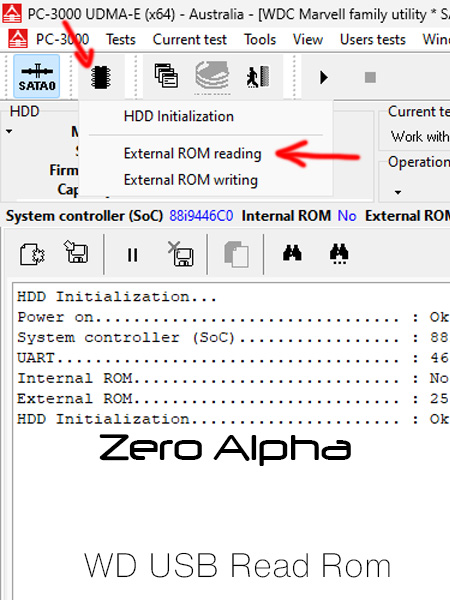Screen dimensions: 450x600
Task: Open the View menu
Action: tap(308, 39)
